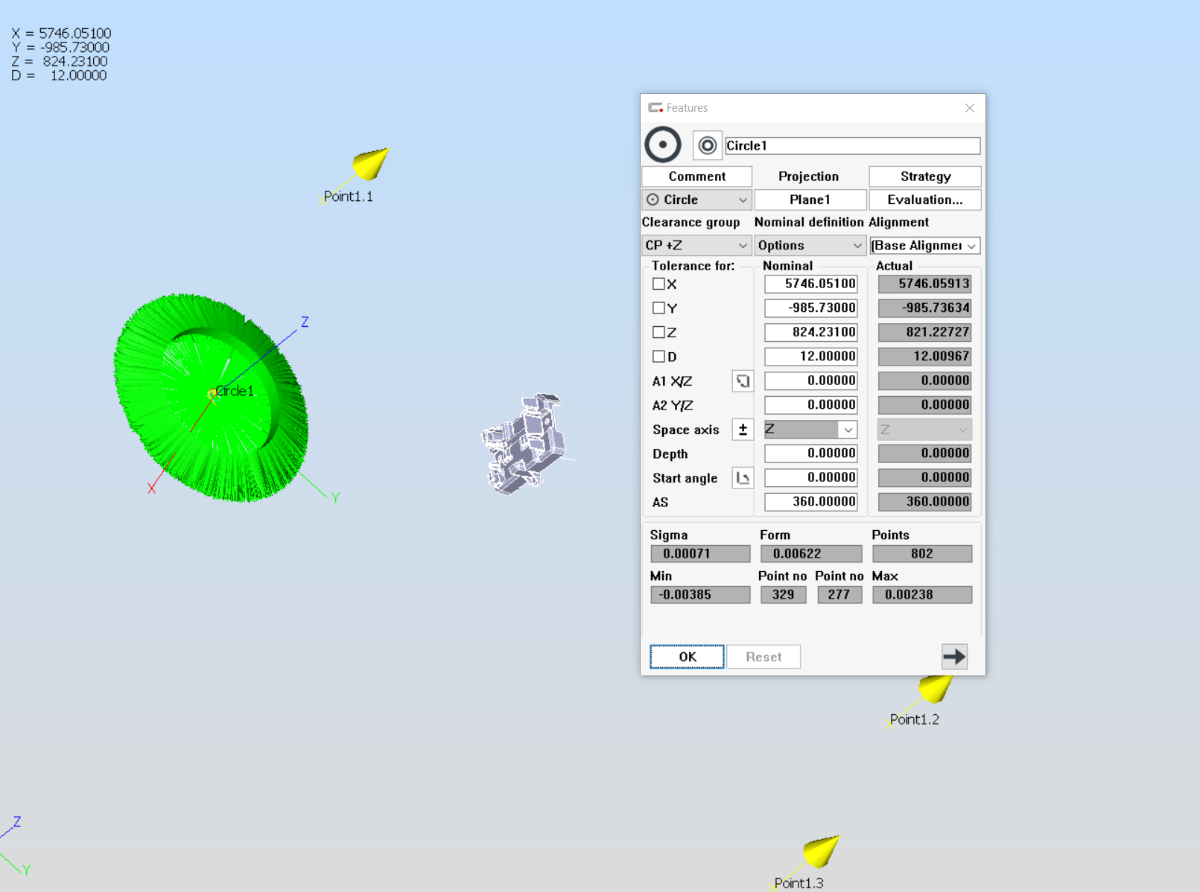Open the Evaluation... button

(x=925, y=200)
